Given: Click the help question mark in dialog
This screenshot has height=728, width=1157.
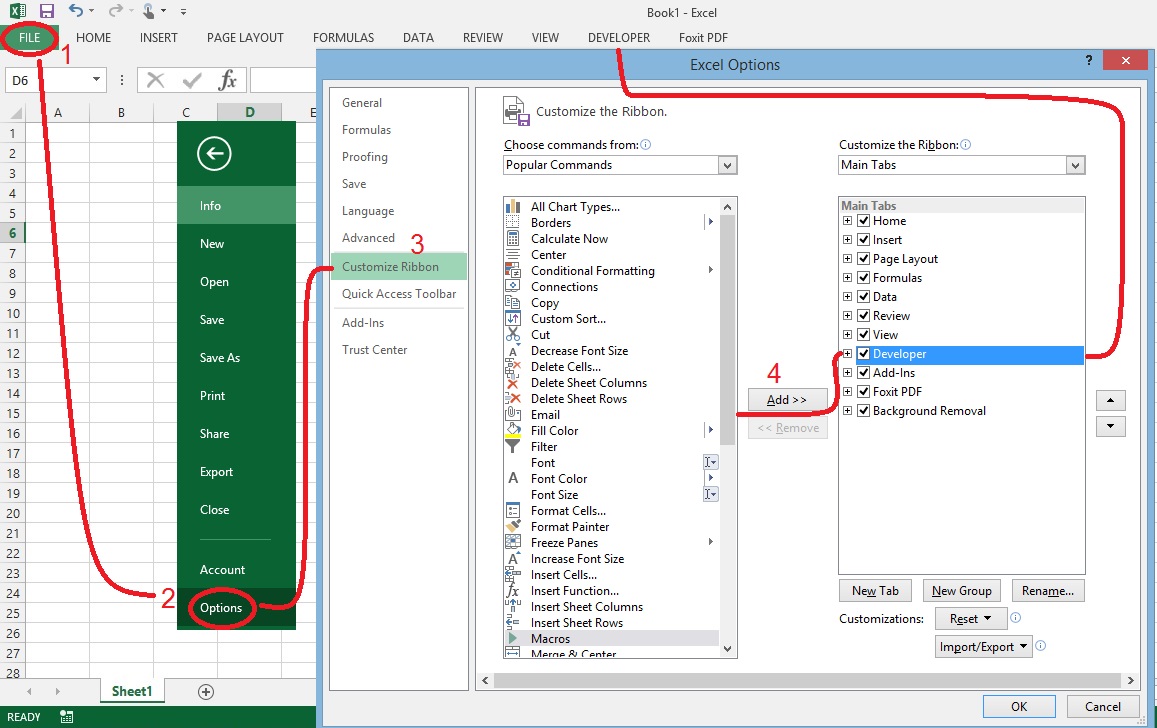Looking at the screenshot, I should 1088,60.
